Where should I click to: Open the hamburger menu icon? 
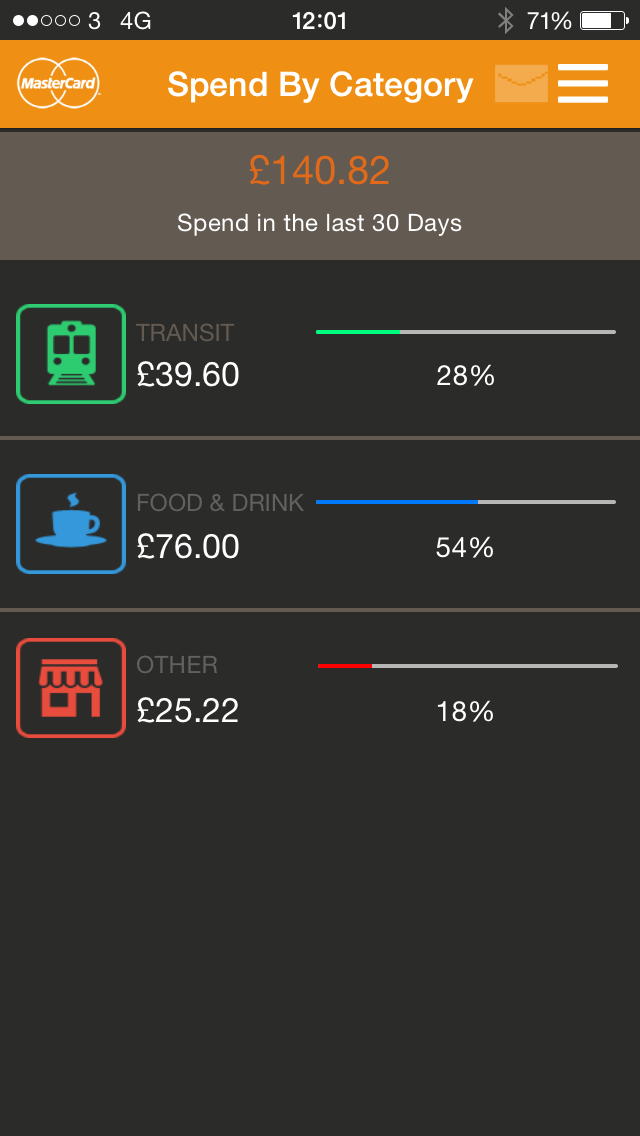pos(583,83)
